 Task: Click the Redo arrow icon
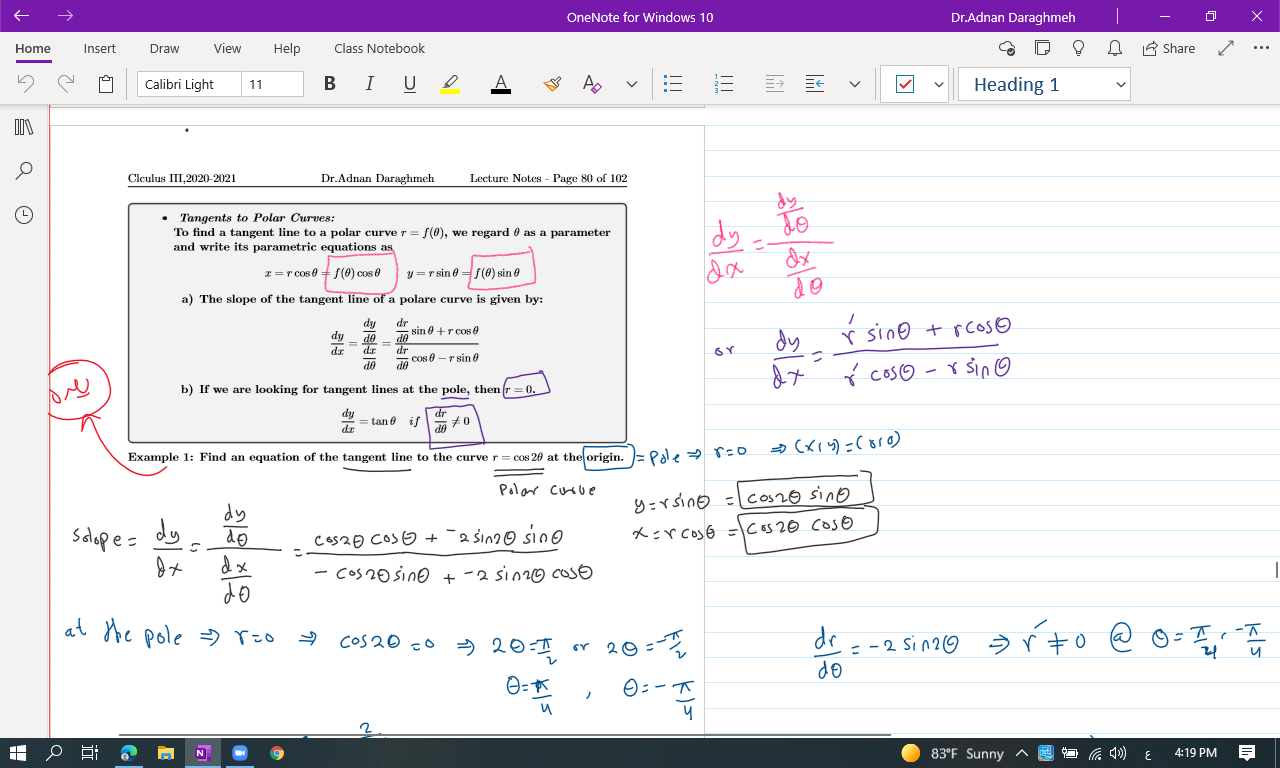pos(66,84)
